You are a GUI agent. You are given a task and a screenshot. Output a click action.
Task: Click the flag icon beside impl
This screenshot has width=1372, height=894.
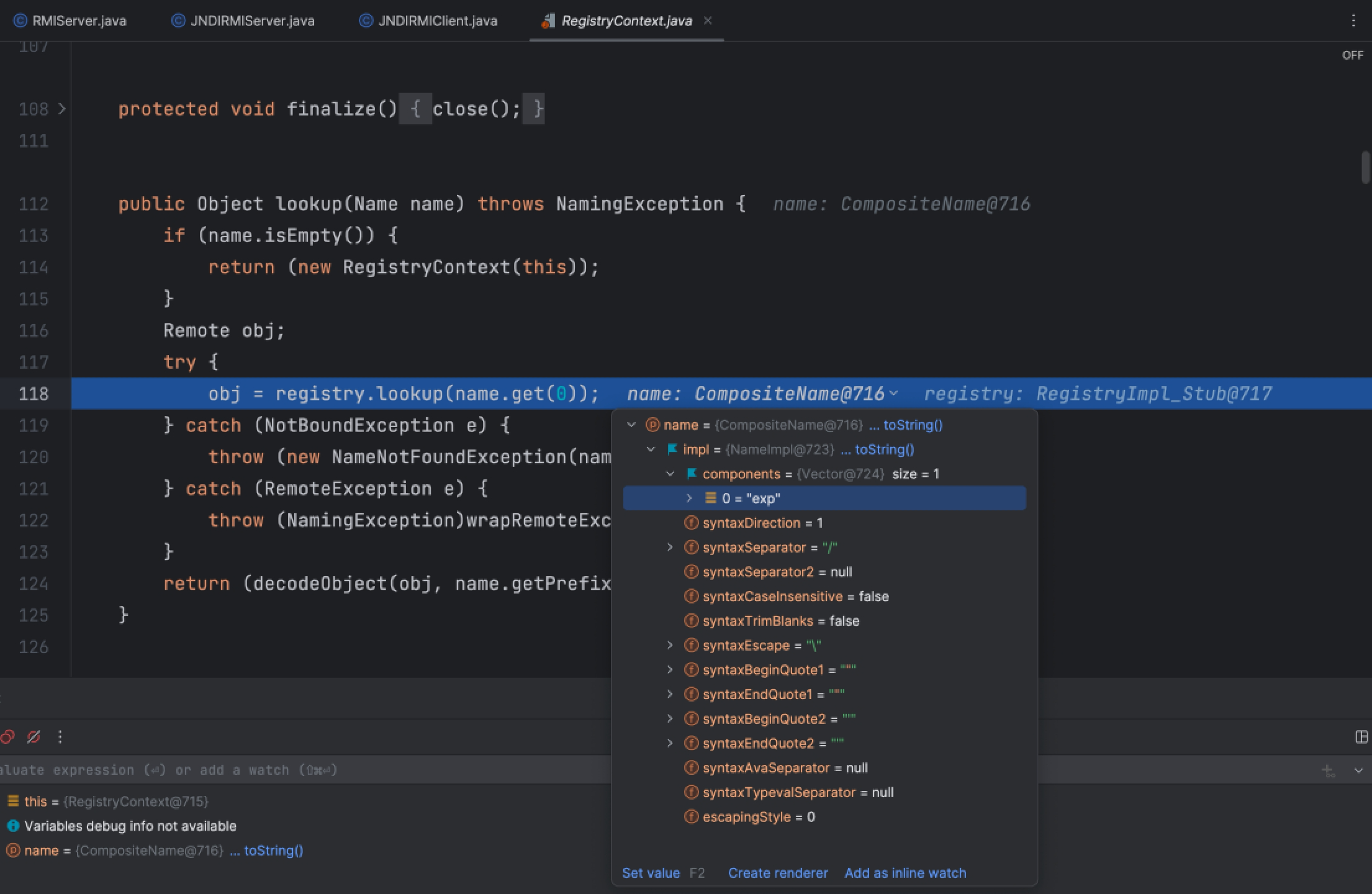tap(672, 449)
